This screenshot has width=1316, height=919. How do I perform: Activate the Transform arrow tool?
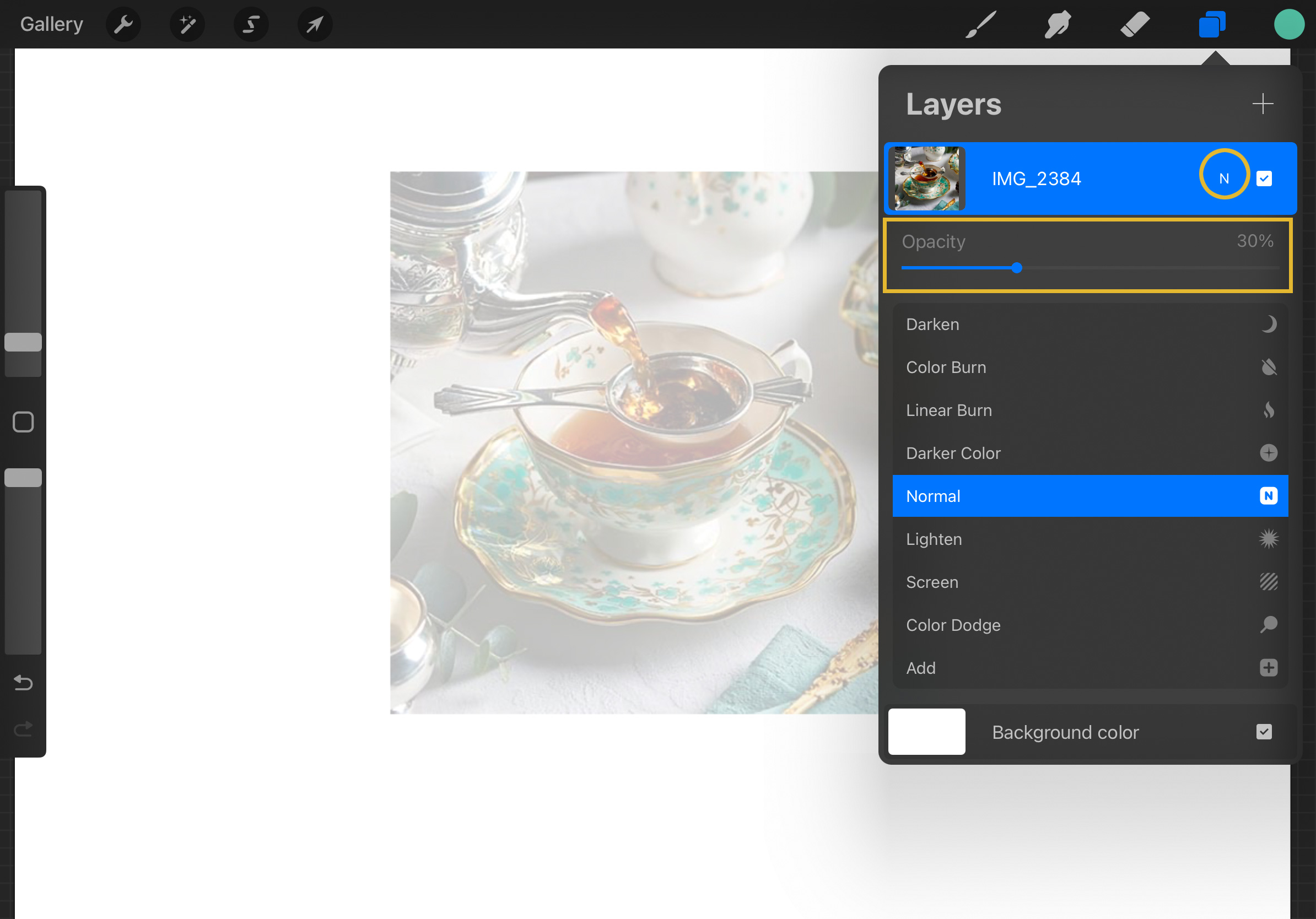tap(315, 25)
